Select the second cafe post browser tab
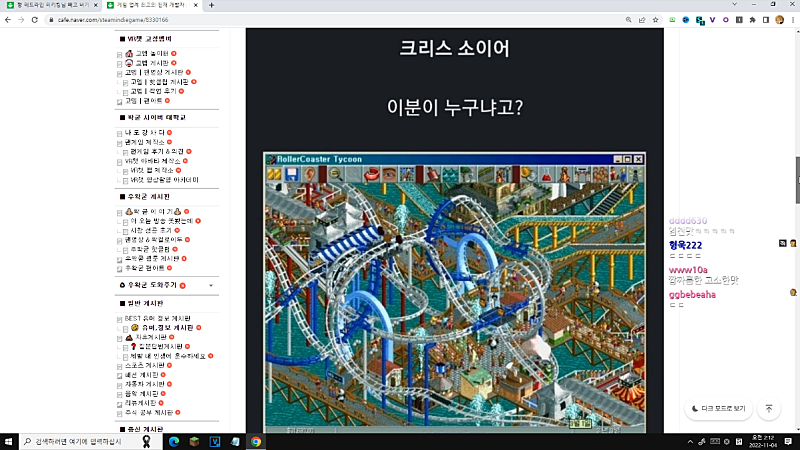Image resolution: width=800 pixels, height=450 pixels. coord(152,5)
